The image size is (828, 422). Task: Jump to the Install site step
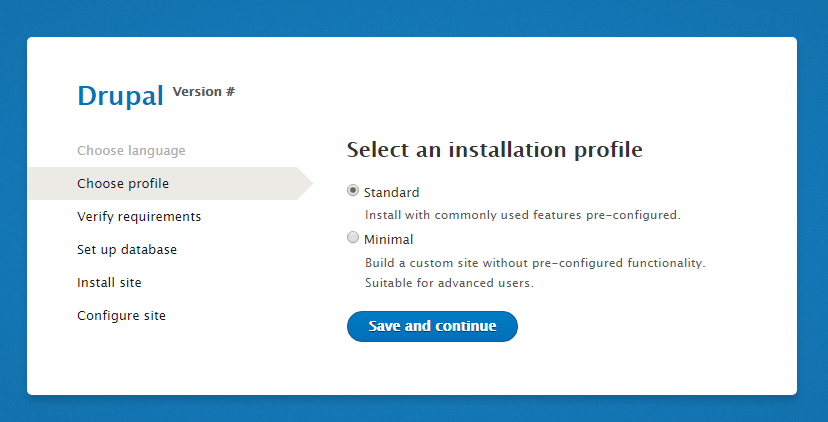[109, 283]
